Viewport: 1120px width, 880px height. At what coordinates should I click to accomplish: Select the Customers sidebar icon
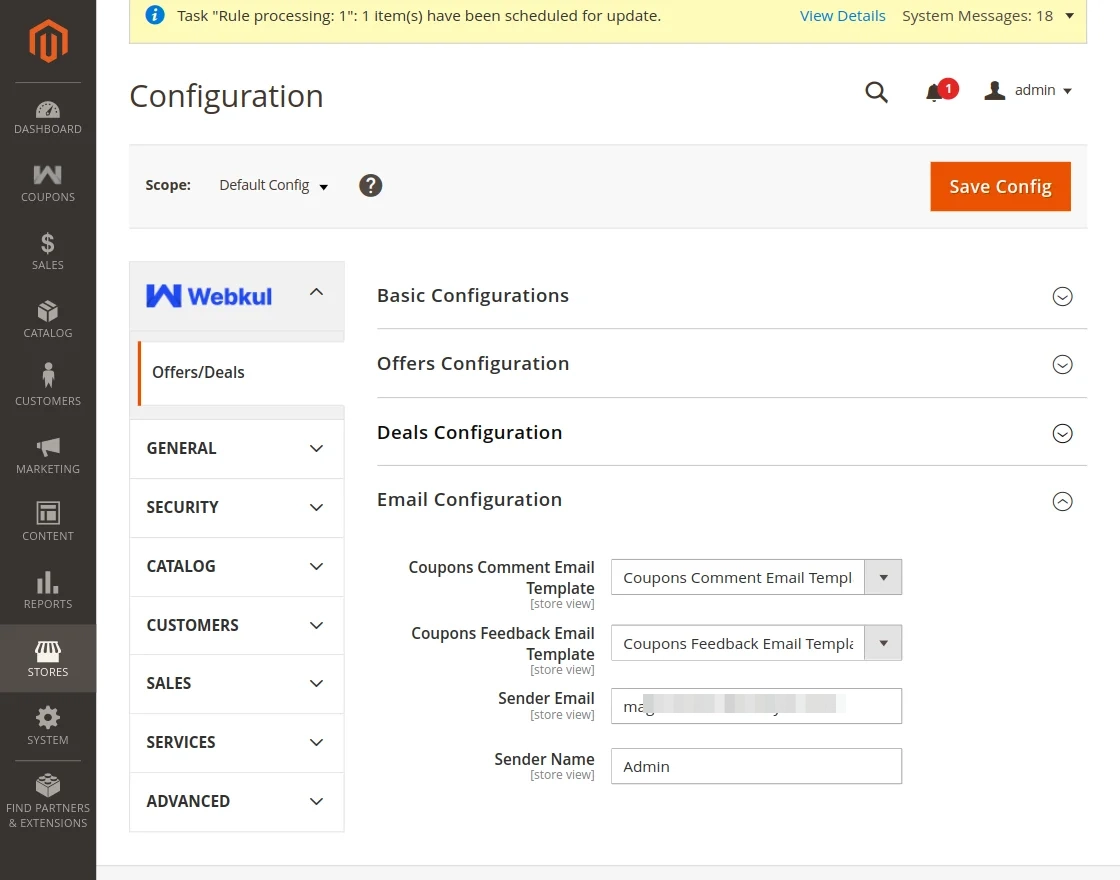coord(47,383)
